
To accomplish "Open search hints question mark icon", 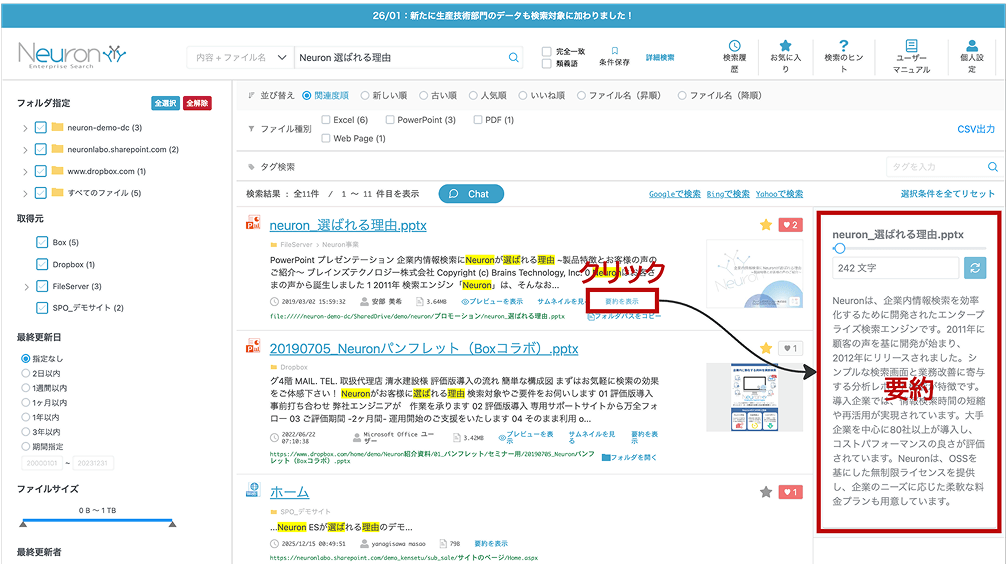I will (843, 46).
